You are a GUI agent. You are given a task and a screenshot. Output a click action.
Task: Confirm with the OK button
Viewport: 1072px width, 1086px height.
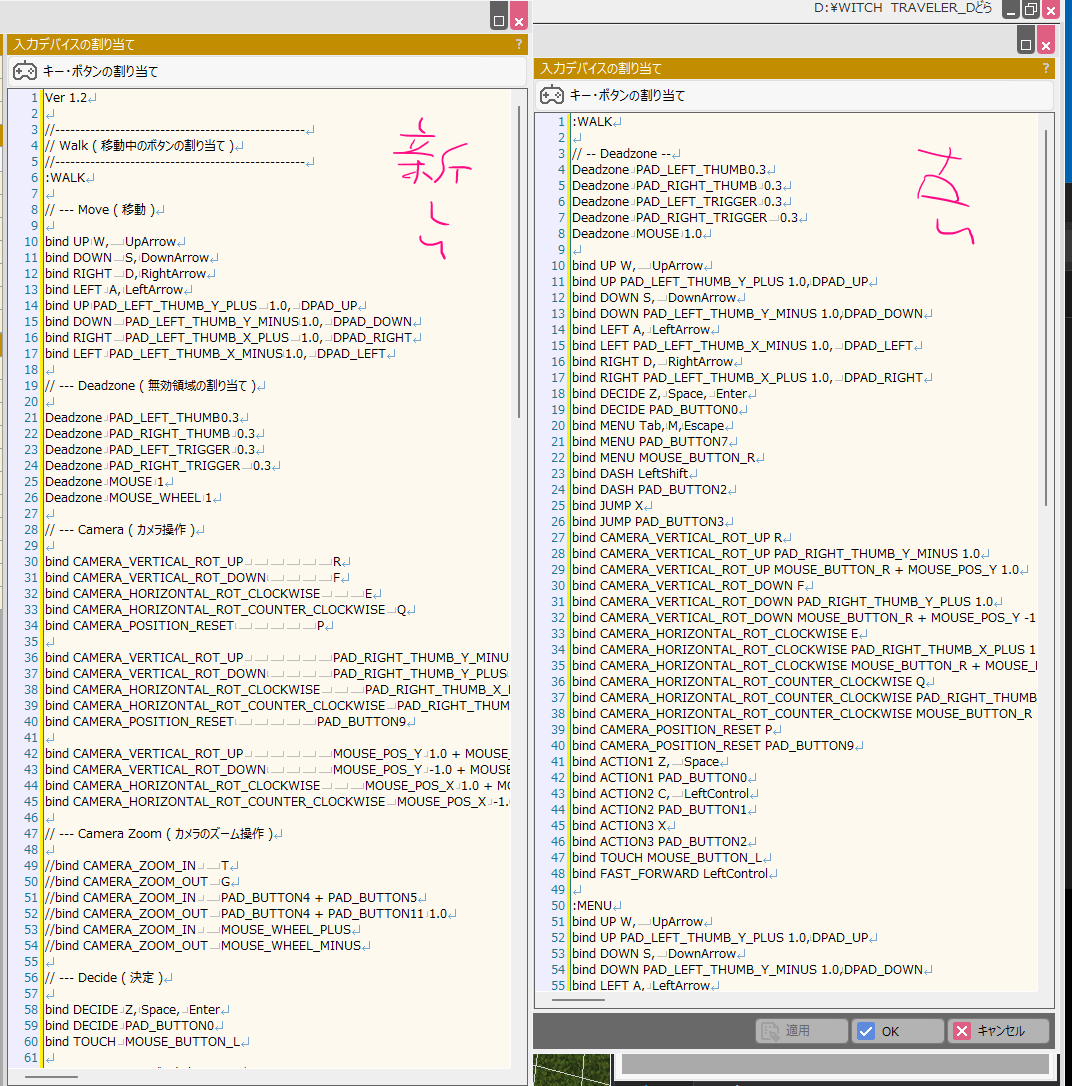pyautogui.click(x=897, y=1031)
